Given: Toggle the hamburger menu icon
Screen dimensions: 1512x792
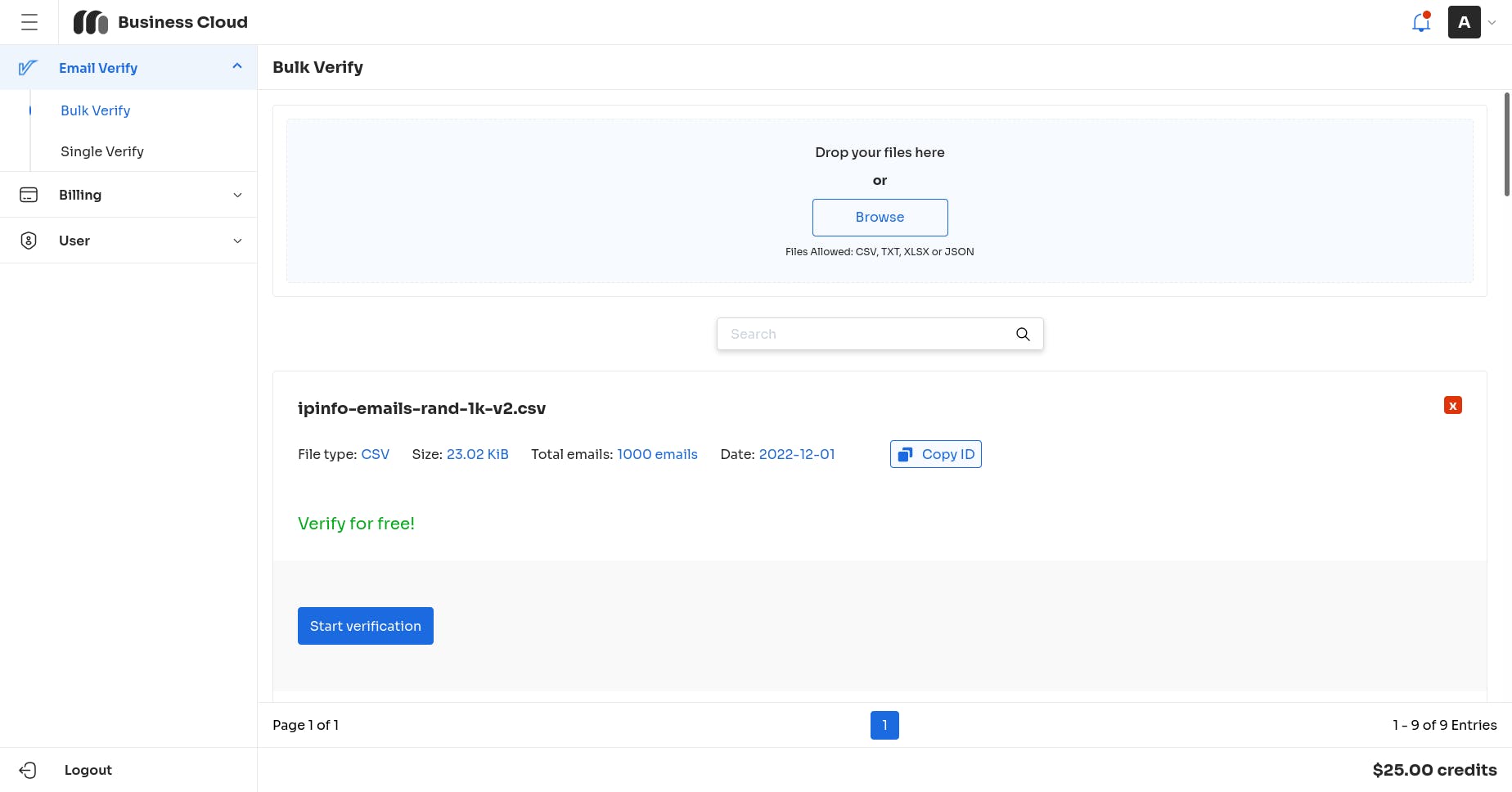Looking at the screenshot, I should click(x=29, y=22).
